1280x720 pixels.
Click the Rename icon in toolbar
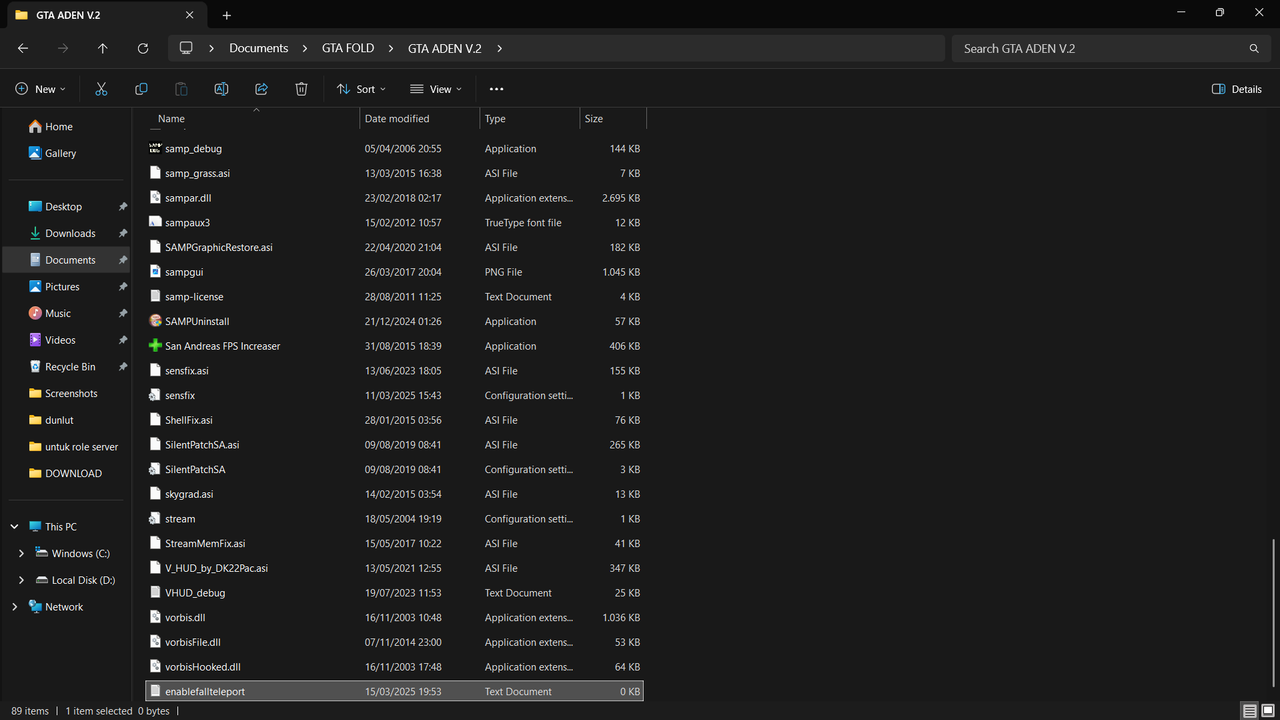point(221,89)
